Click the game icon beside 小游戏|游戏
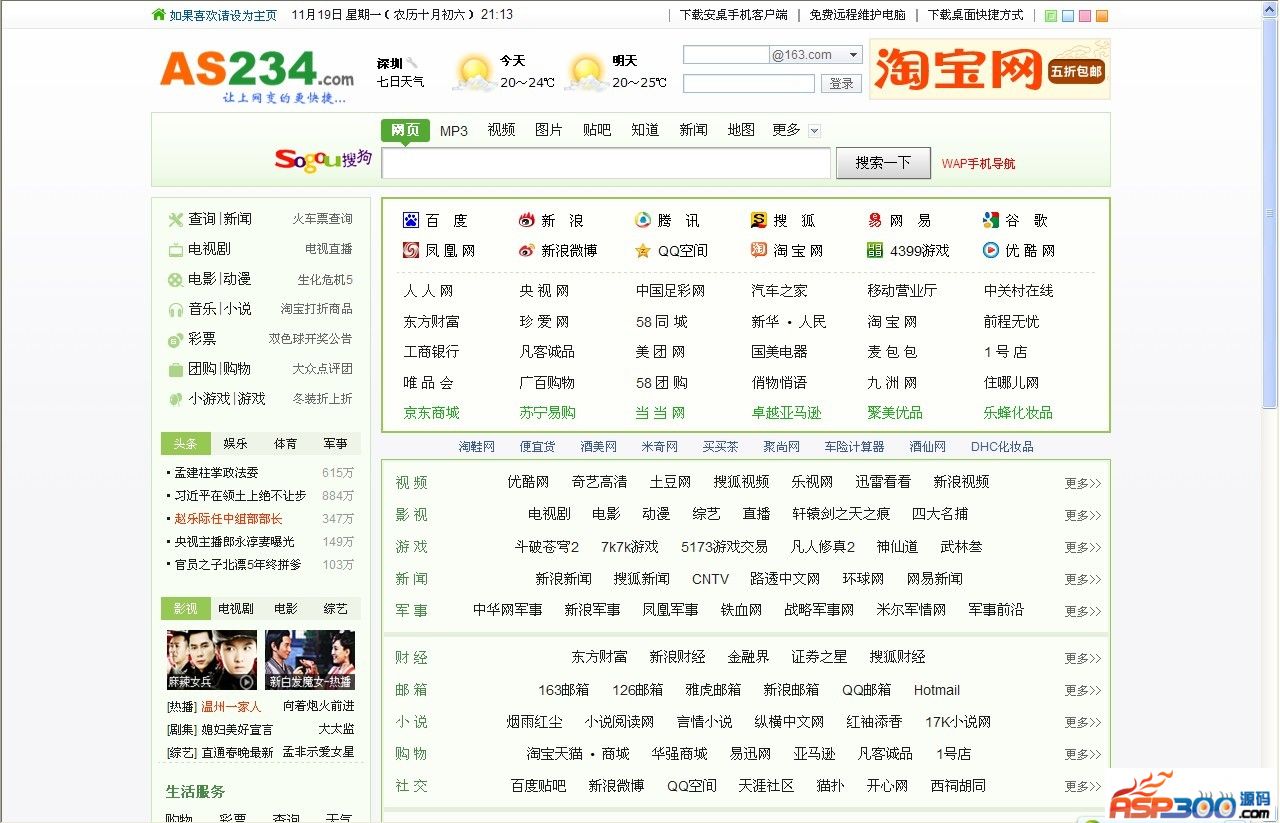The height and width of the screenshot is (823, 1280). click(x=175, y=399)
